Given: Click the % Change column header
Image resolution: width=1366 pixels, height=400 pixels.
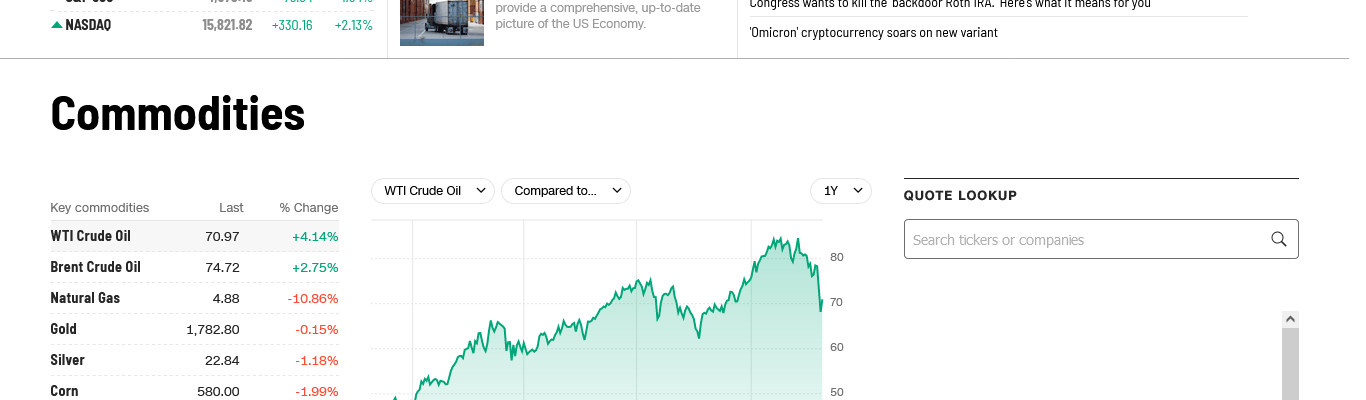Looking at the screenshot, I should pyautogui.click(x=308, y=208).
